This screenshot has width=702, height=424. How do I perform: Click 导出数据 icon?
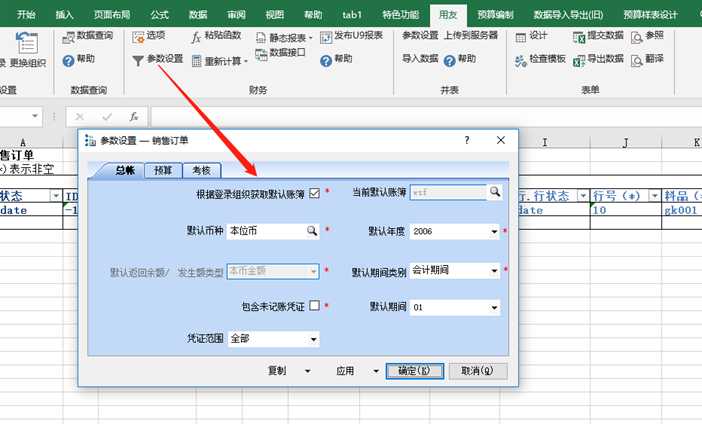pyautogui.click(x=579, y=61)
